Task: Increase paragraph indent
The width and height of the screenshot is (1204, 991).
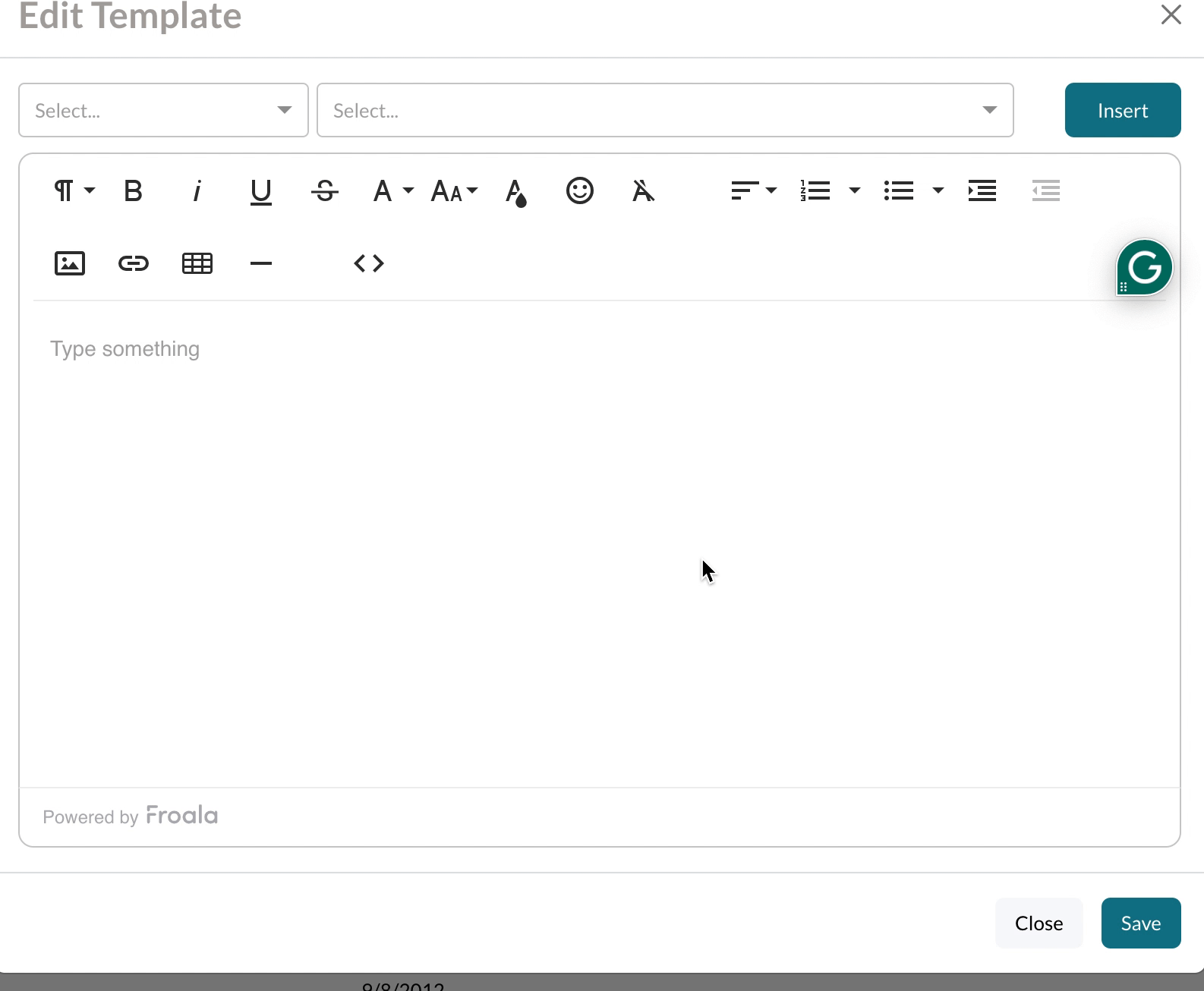Action: (x=982, y=190)
